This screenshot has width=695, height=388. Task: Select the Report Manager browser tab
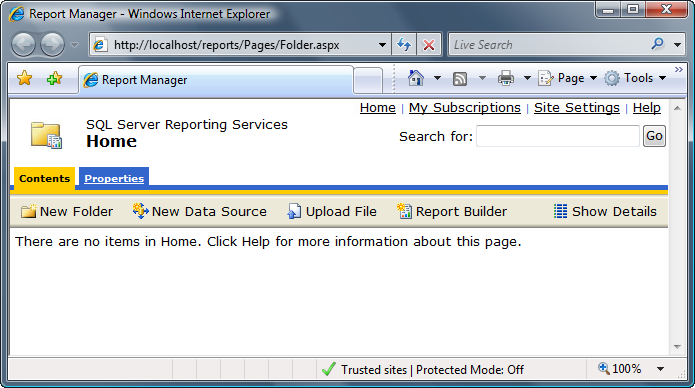coord(216,80)
